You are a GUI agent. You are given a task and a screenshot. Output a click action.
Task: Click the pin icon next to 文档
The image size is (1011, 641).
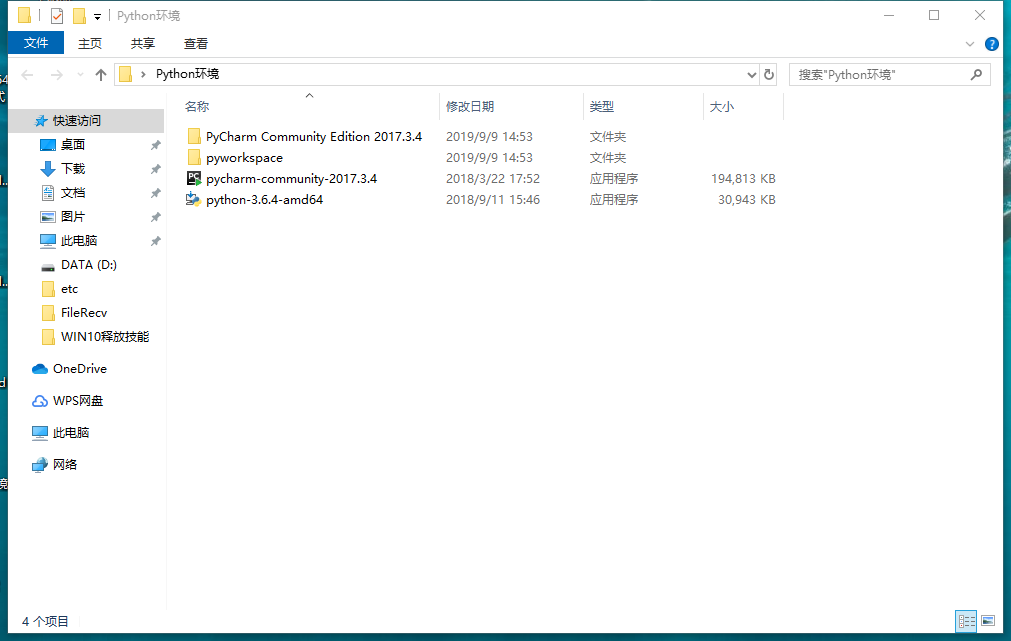tap(155, 193)
